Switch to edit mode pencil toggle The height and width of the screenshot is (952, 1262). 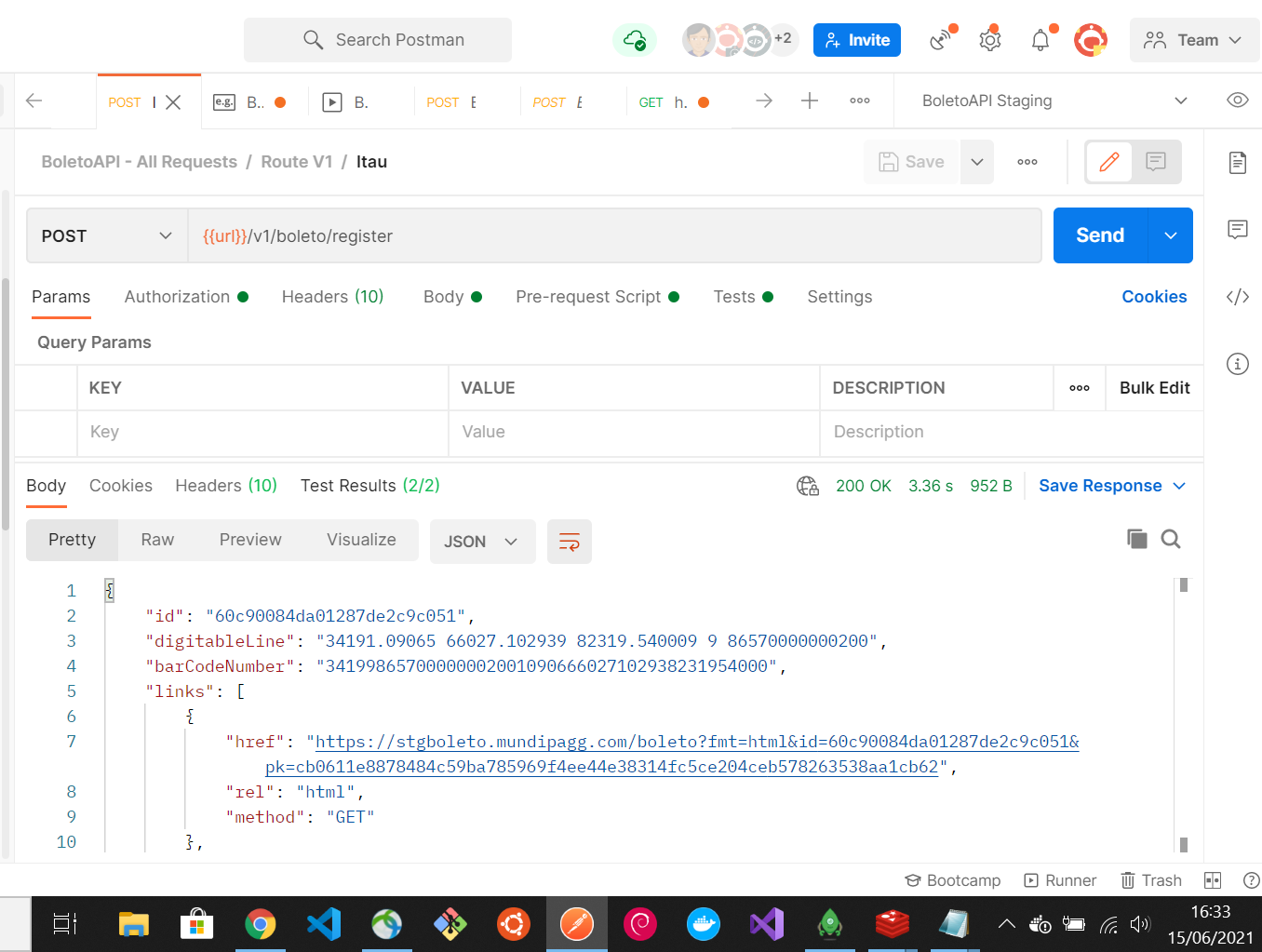(x=1109, y=162)
